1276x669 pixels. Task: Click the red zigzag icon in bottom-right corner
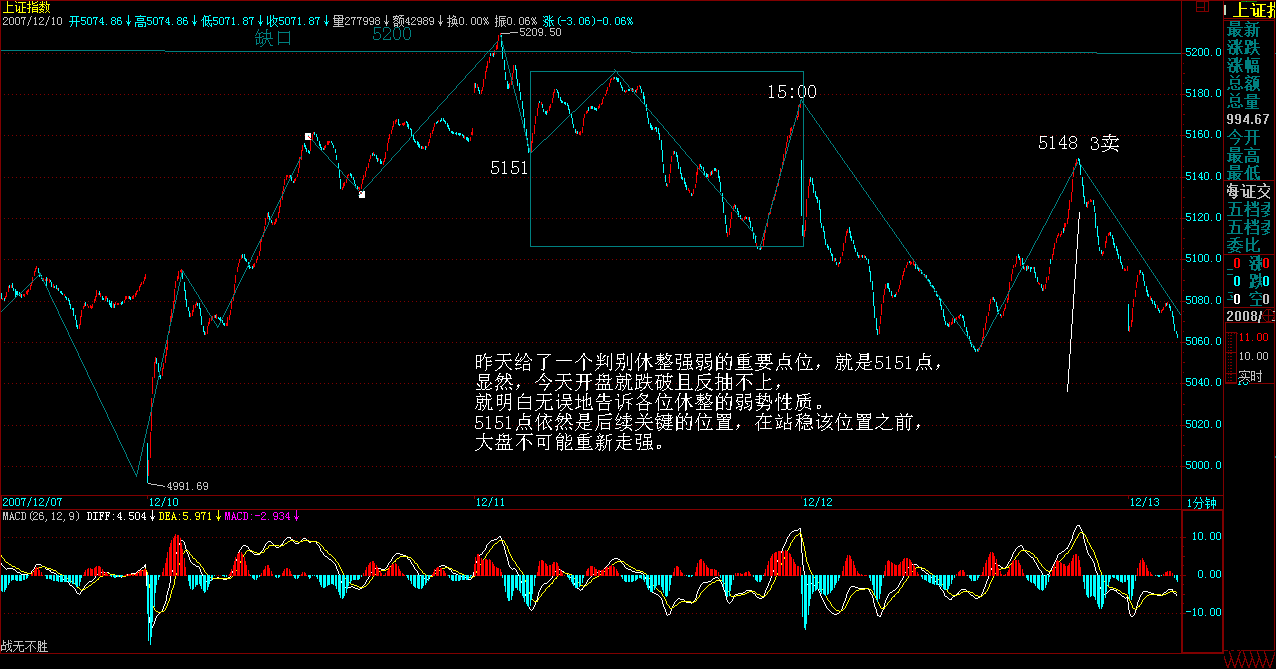pyautogui.click(x=1249, y=660)
